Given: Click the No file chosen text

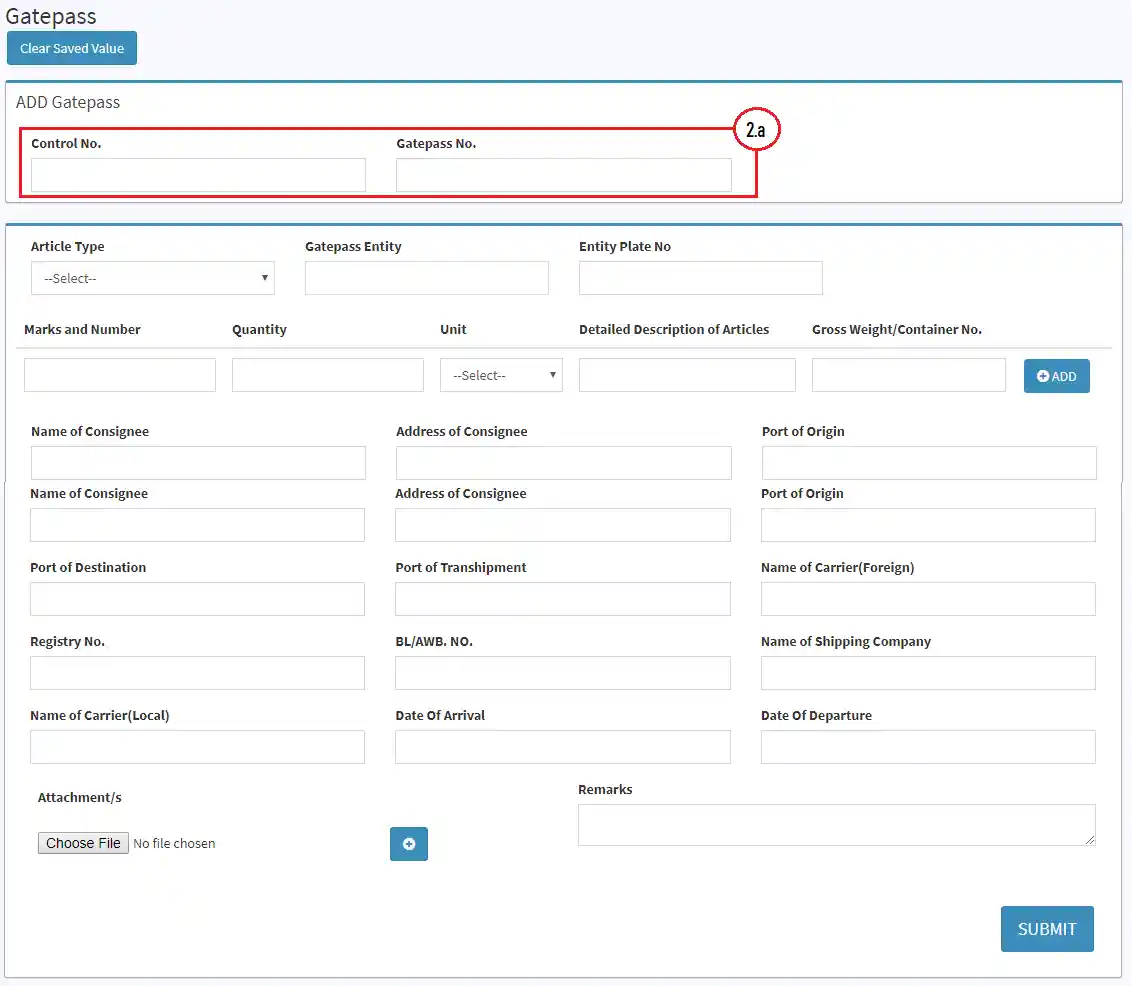Looking at the screenshot, I should [x=174, y=843].
